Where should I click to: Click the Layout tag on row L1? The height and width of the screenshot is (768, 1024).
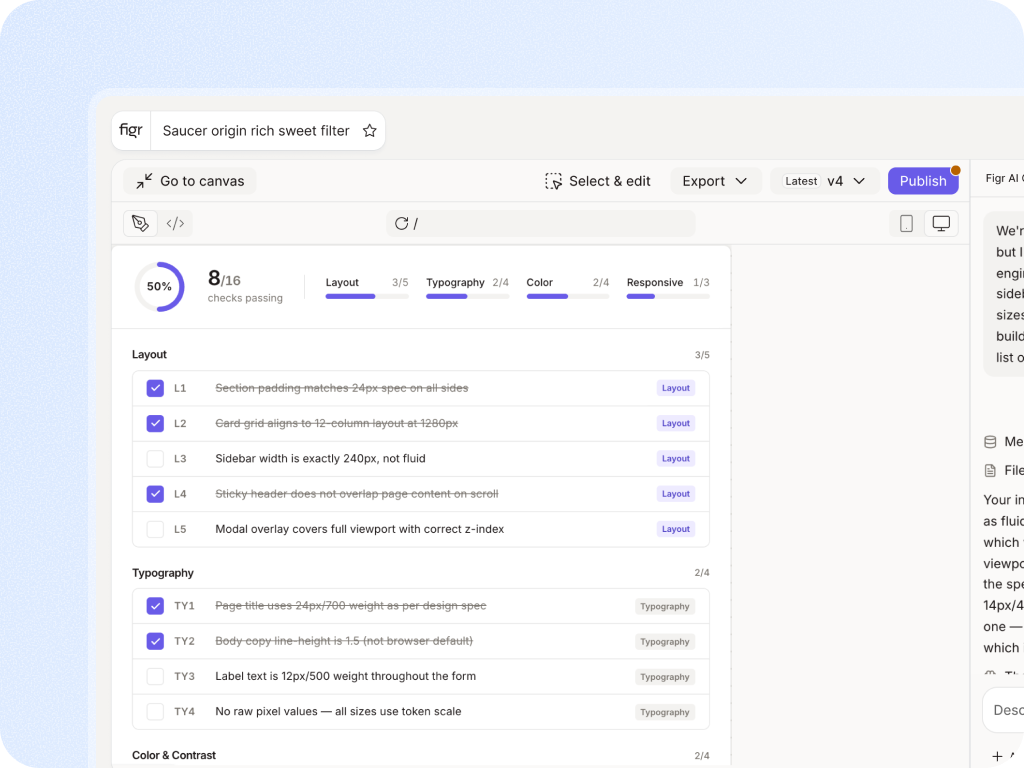[675, 388]
